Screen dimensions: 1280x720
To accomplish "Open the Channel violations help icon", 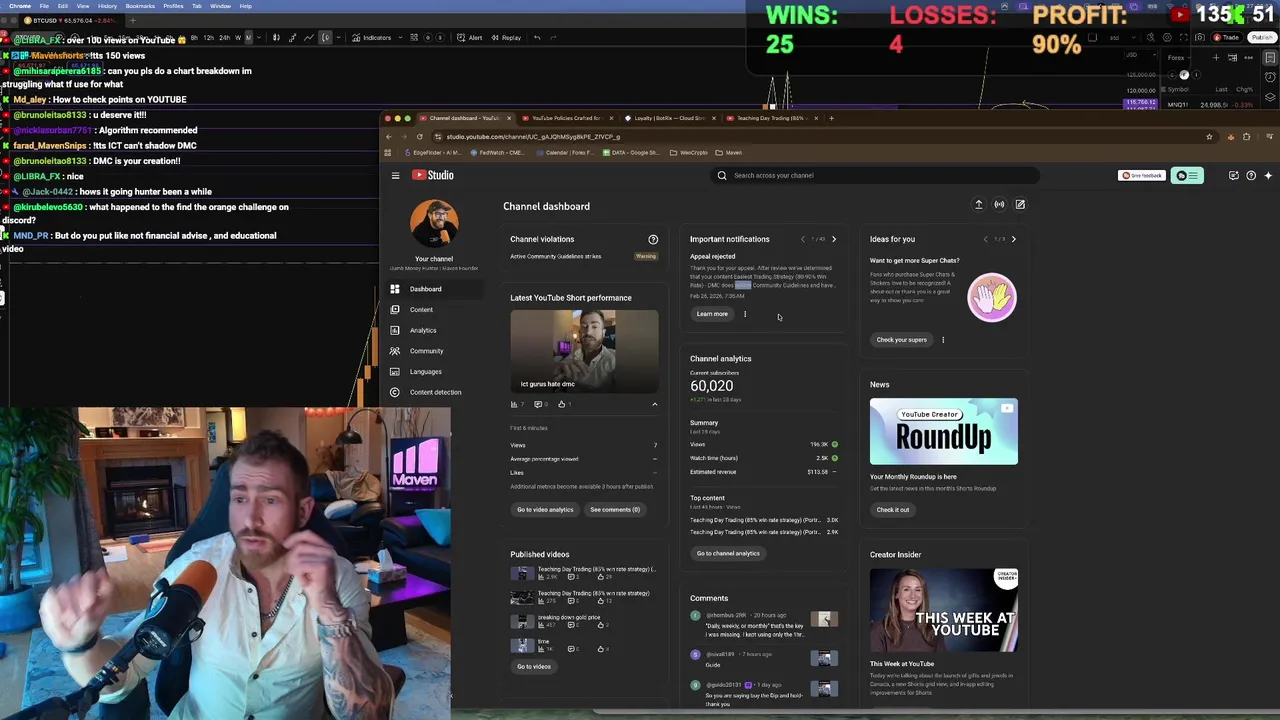I will [653, 239].
